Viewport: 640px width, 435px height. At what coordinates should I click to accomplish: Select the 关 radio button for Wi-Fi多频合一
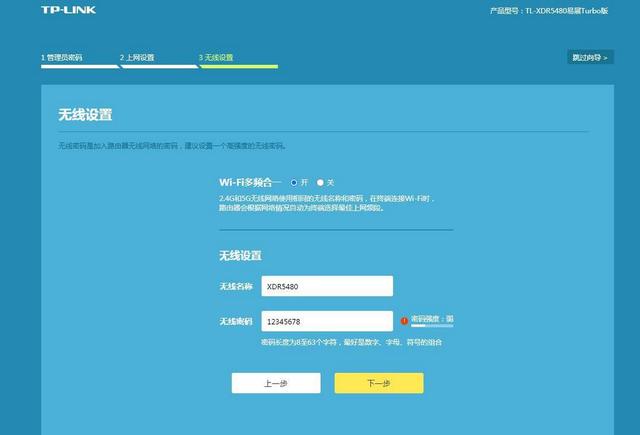point(320,182)
